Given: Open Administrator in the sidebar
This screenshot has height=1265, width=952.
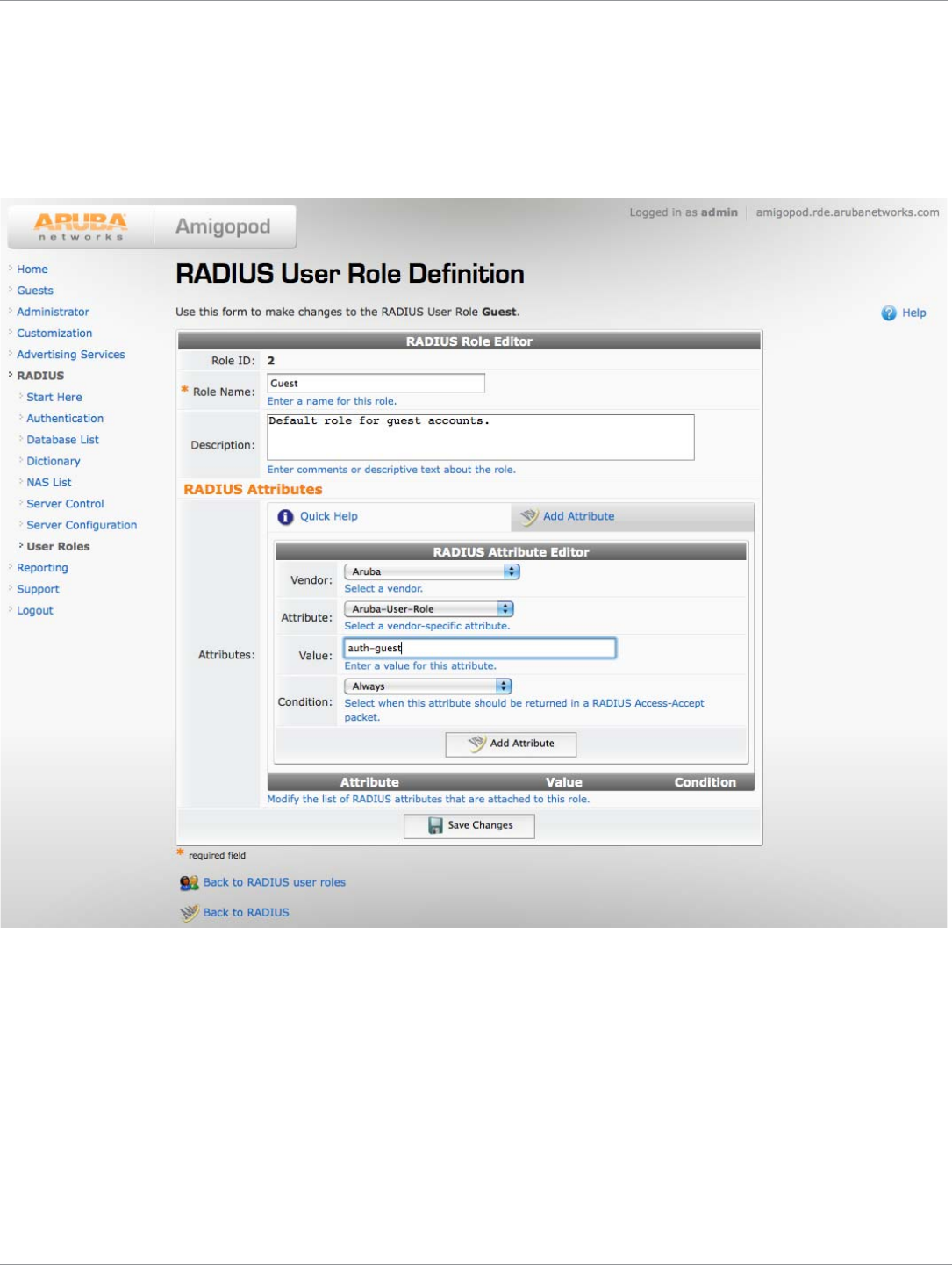Looking at the screenshot, I should [53, 312].
